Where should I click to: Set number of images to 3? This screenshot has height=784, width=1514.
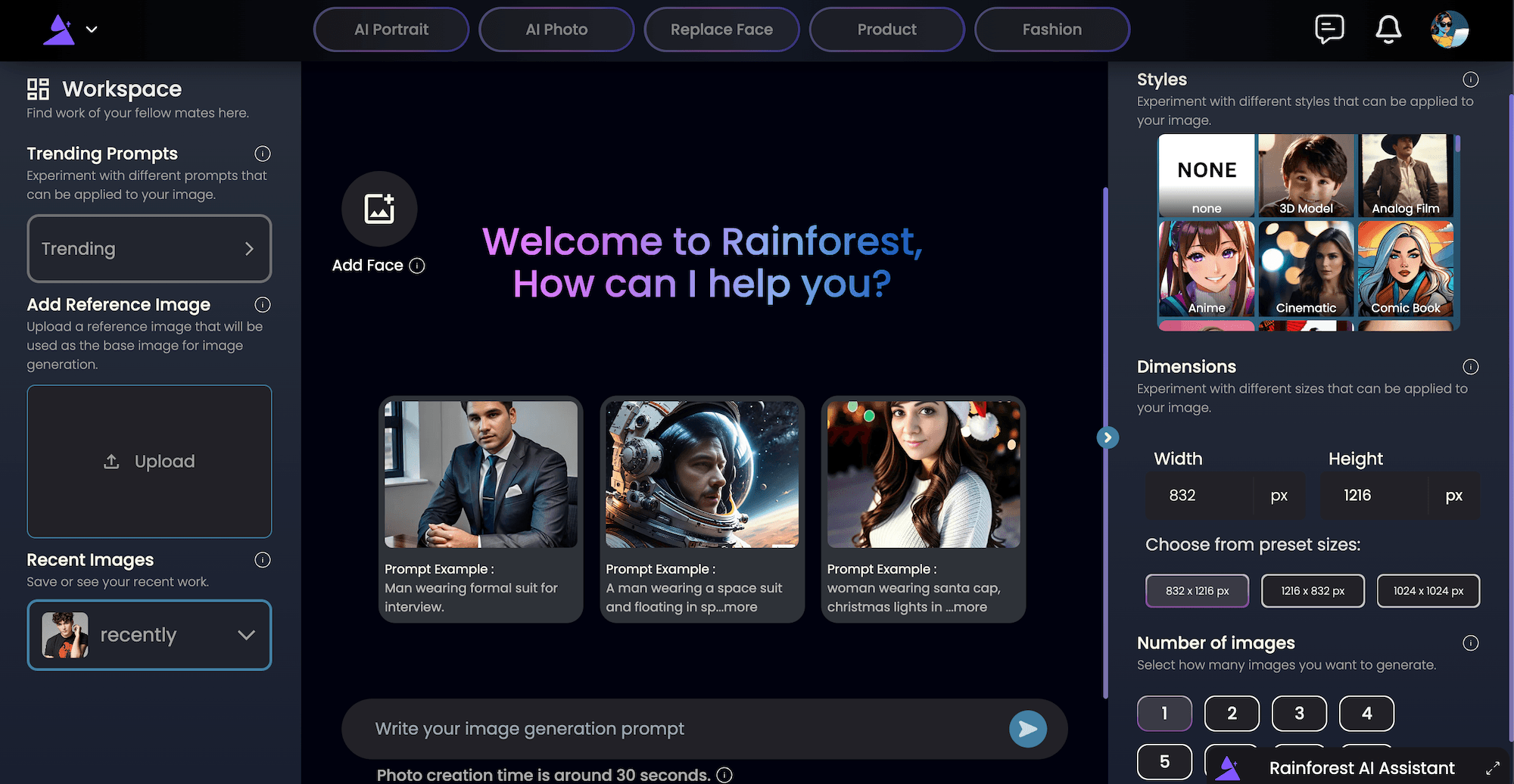1299,714
